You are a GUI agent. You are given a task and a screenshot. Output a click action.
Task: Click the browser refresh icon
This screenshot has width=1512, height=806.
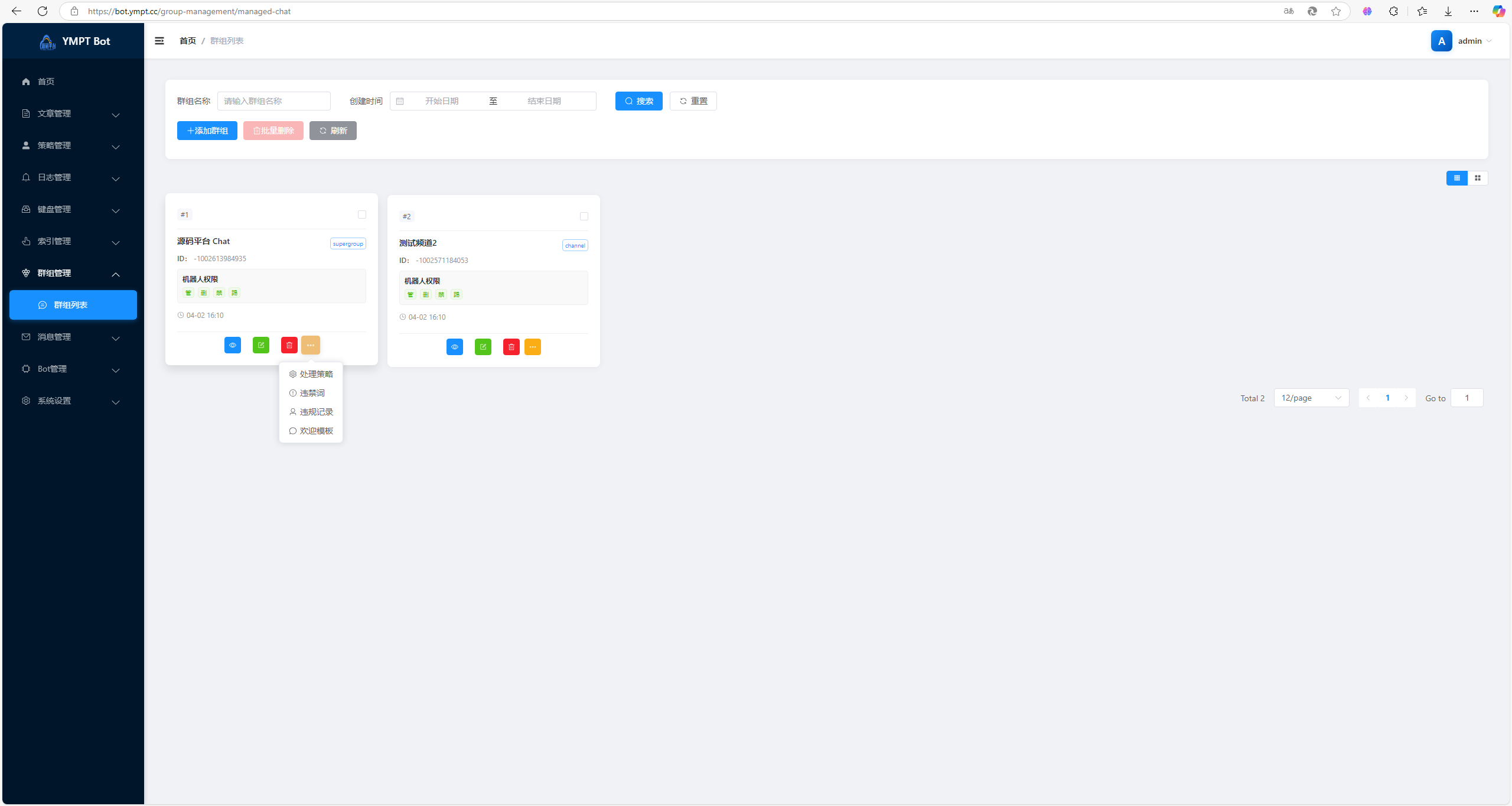(43, 11)
